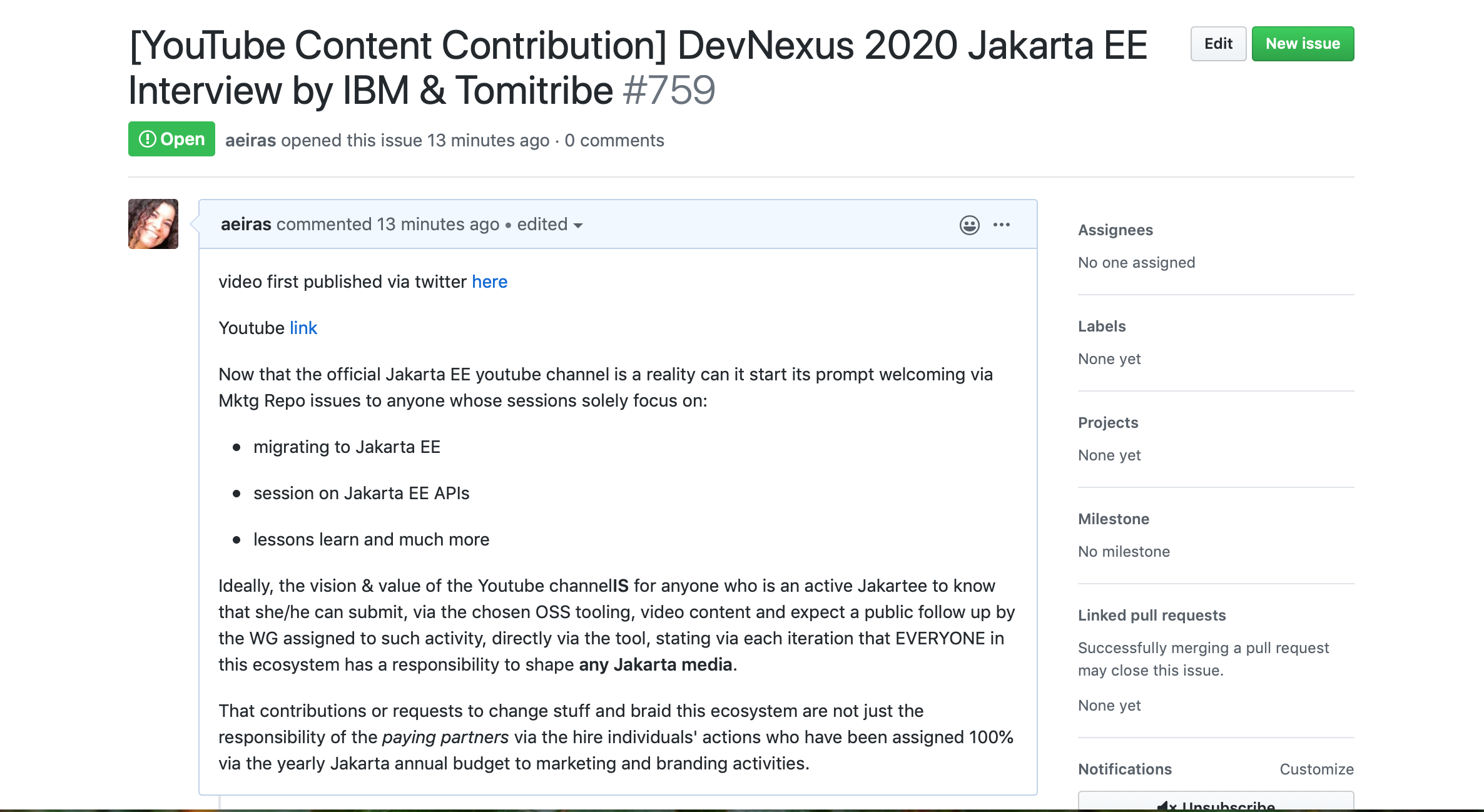Viewport: 1484px width, 812px height.
Task: Open the Youtube 'link' hyperlink
Action: (303, 328)
